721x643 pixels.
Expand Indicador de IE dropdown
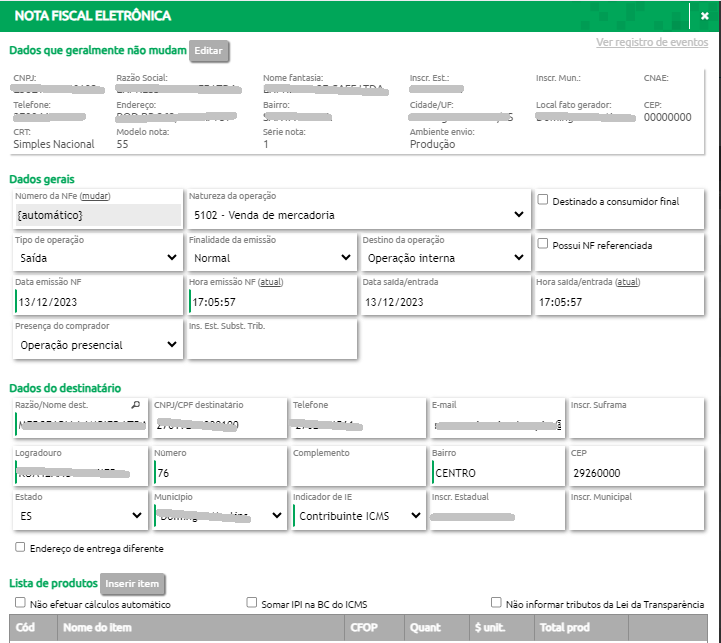[358, 516]
